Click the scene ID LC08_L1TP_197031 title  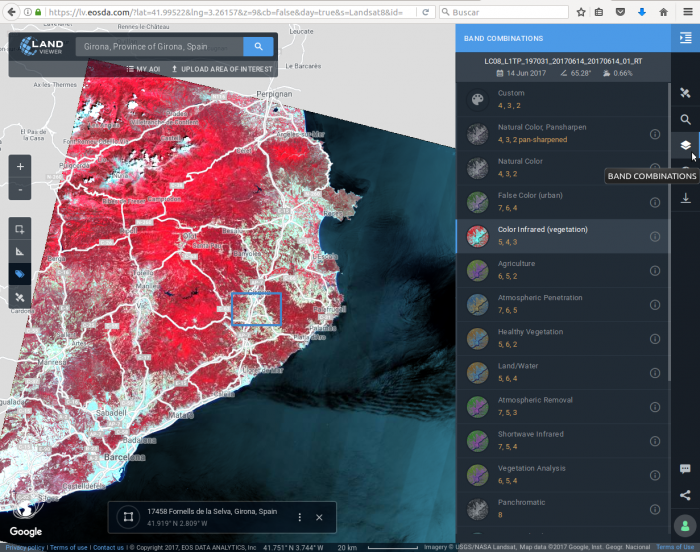(x=563, y=61)
